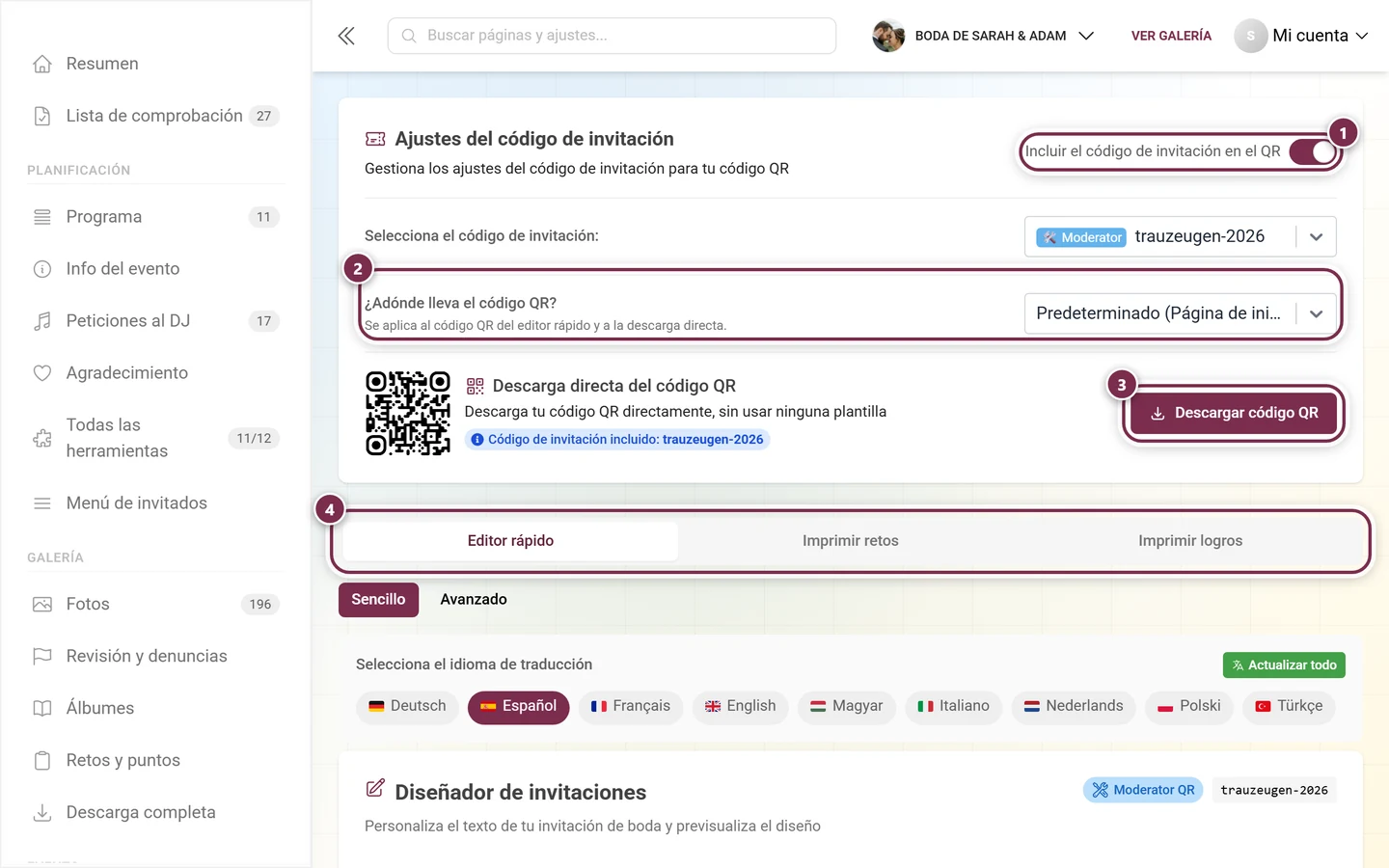Click the 11/12 badge on Todas las herramientas
Viewport: 1389px width, 868px height.
[254, 439]
